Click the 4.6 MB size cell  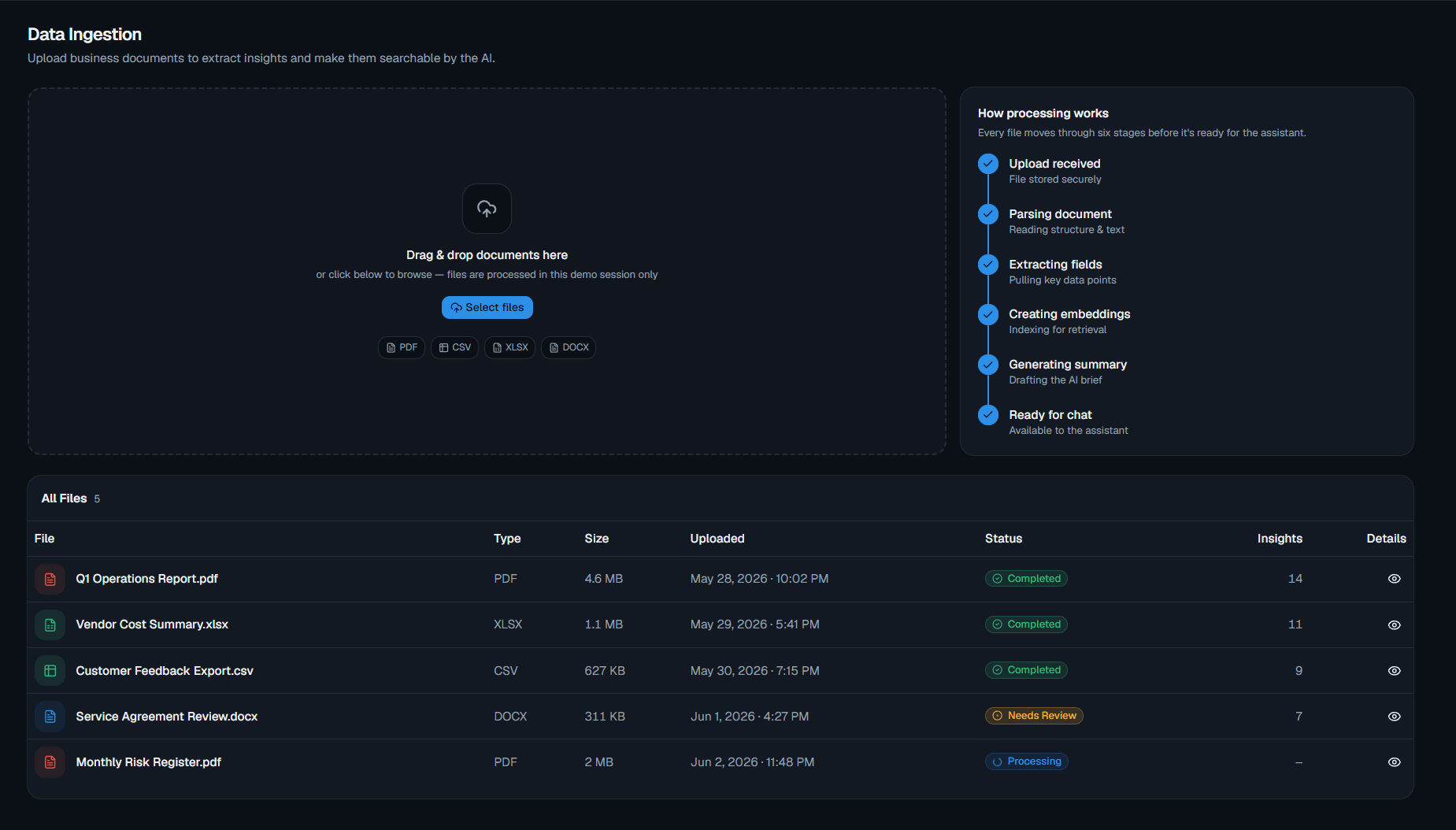[603, 579]
